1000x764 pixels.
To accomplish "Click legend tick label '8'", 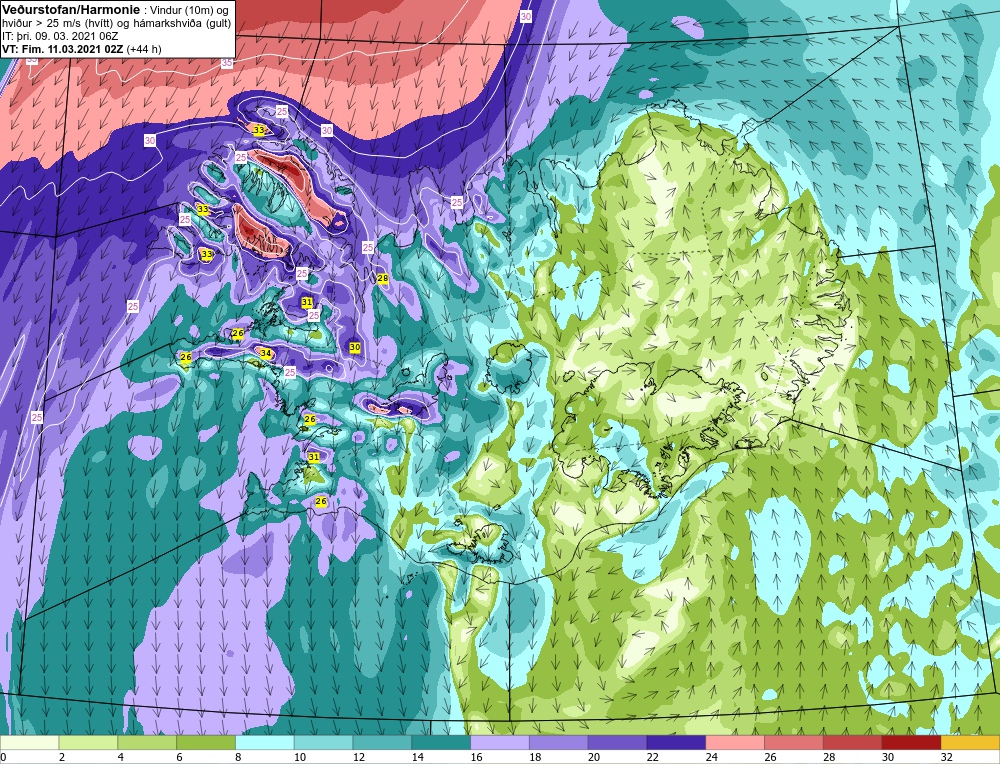I will (237, 757).
